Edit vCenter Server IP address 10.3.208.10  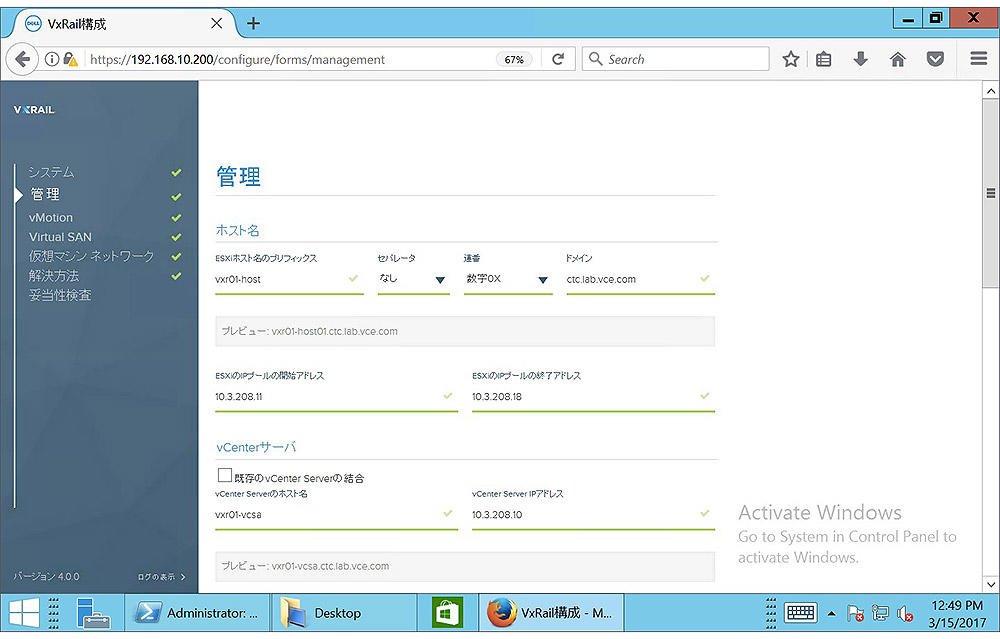click(593, 515)
